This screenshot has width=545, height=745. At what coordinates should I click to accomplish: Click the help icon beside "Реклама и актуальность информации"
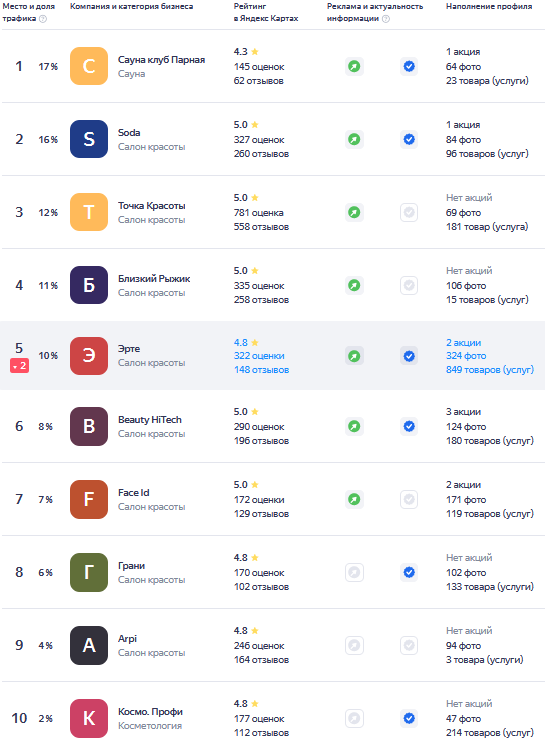click(x=386, y=19)
